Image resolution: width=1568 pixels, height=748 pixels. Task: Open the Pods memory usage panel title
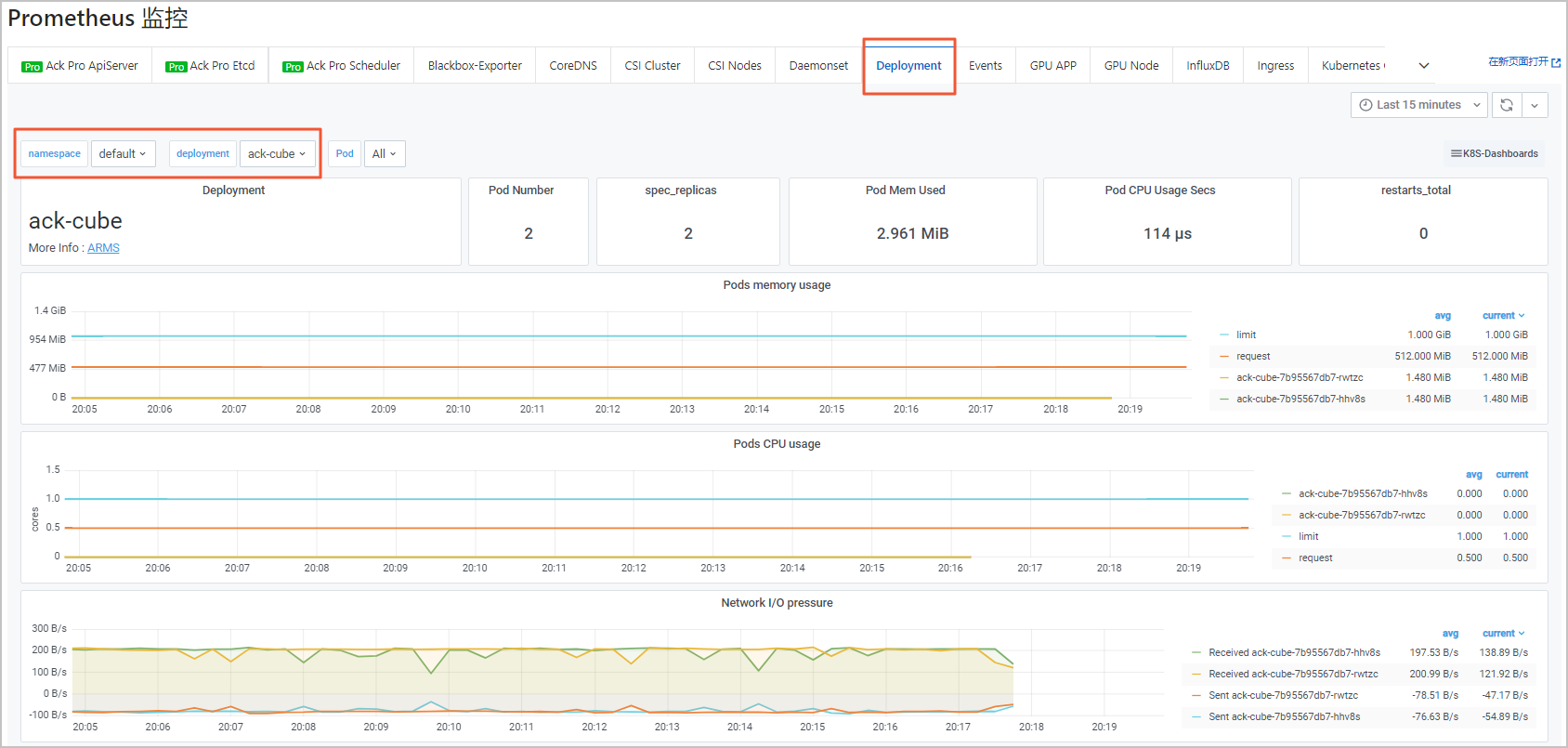pyautogui.click(x=777, y=285)
